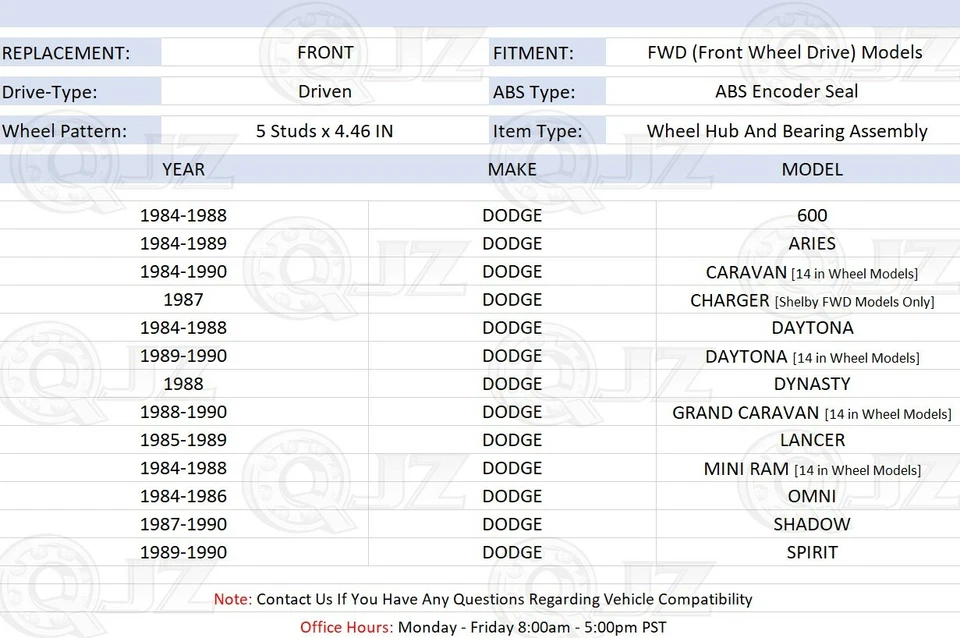Click 'Contact Us If You Have Any Questions' text
This screenshot has height=638, width=960.
click(x=391, y=599)
